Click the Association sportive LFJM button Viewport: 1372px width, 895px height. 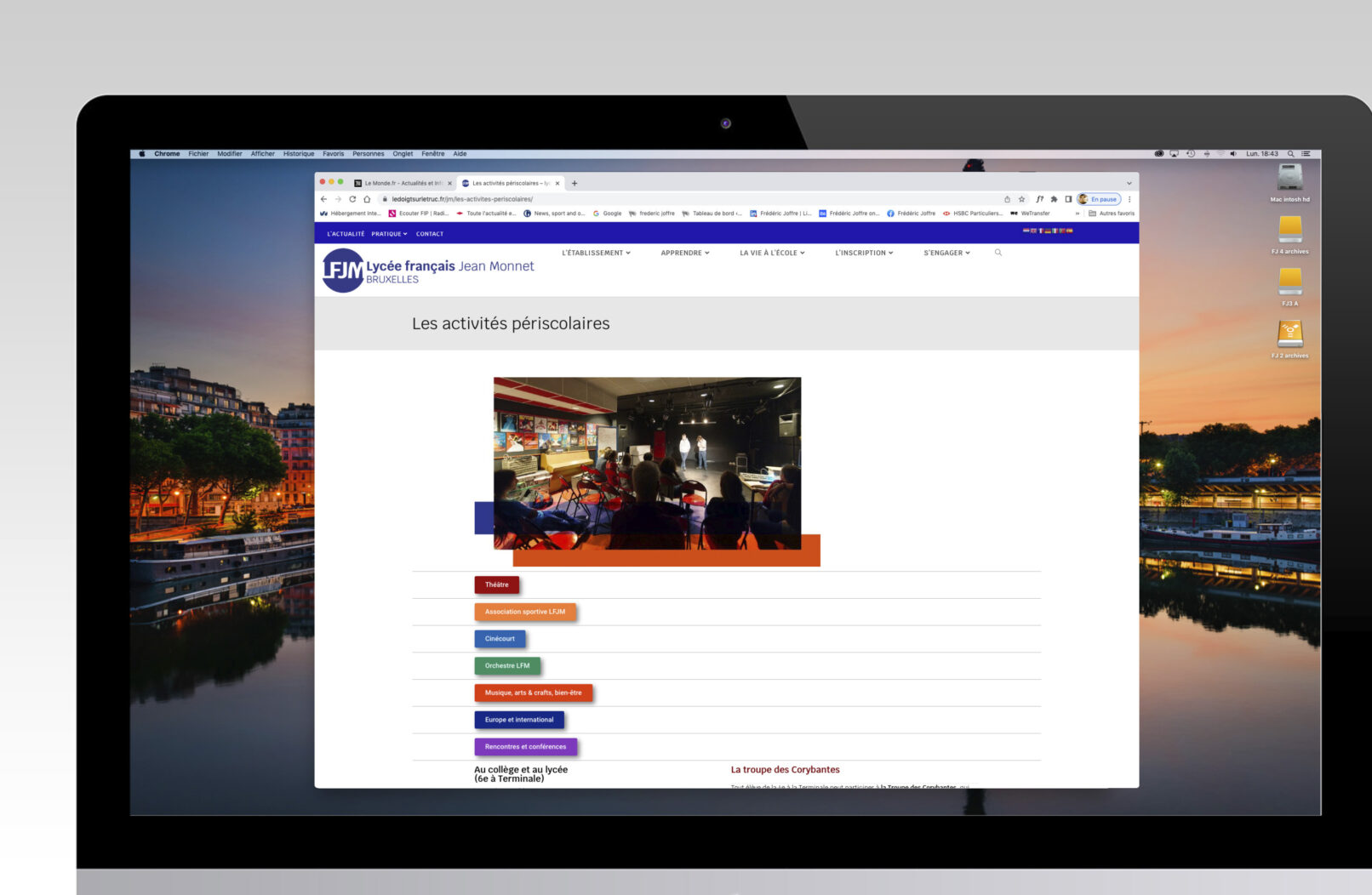[x=524, y=612]
